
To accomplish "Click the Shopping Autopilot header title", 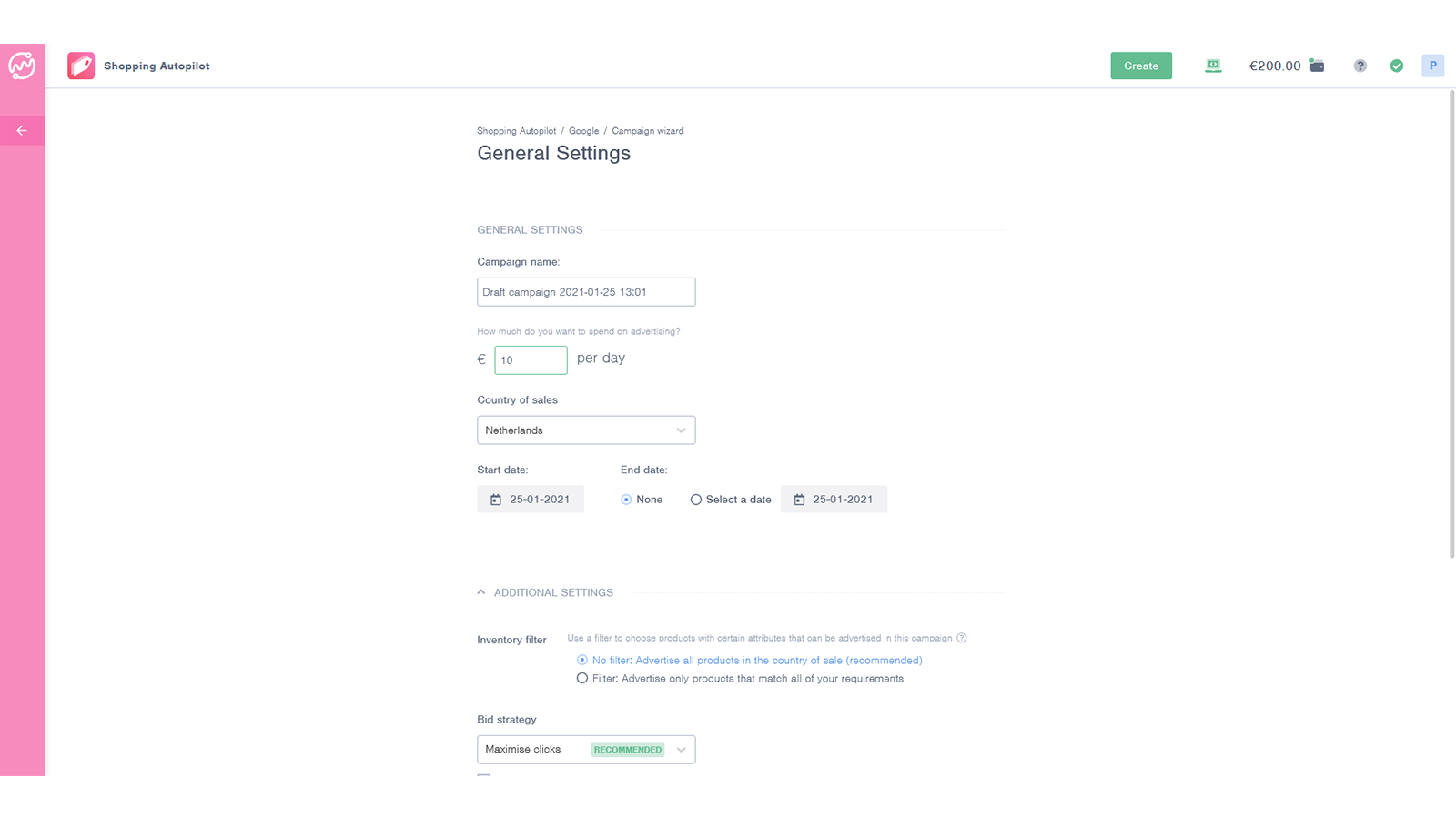I will tap(157, 66).
